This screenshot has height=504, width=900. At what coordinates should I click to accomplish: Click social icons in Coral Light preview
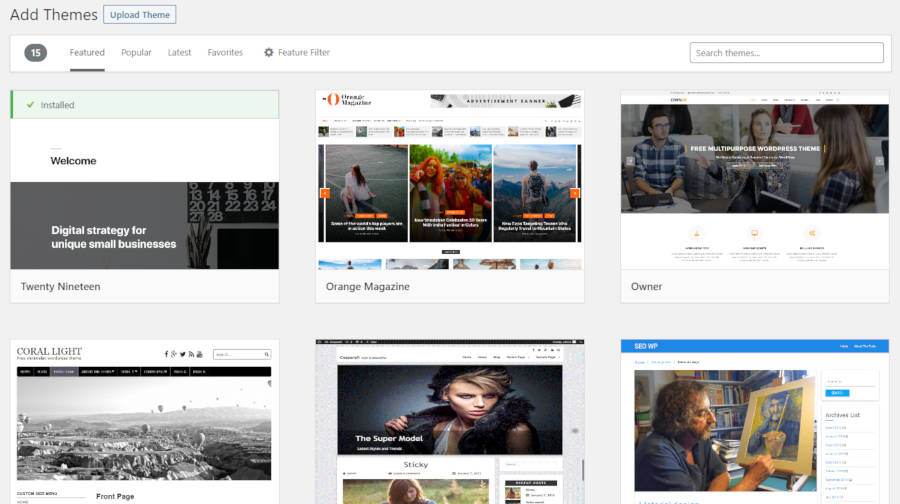point(184,354)
